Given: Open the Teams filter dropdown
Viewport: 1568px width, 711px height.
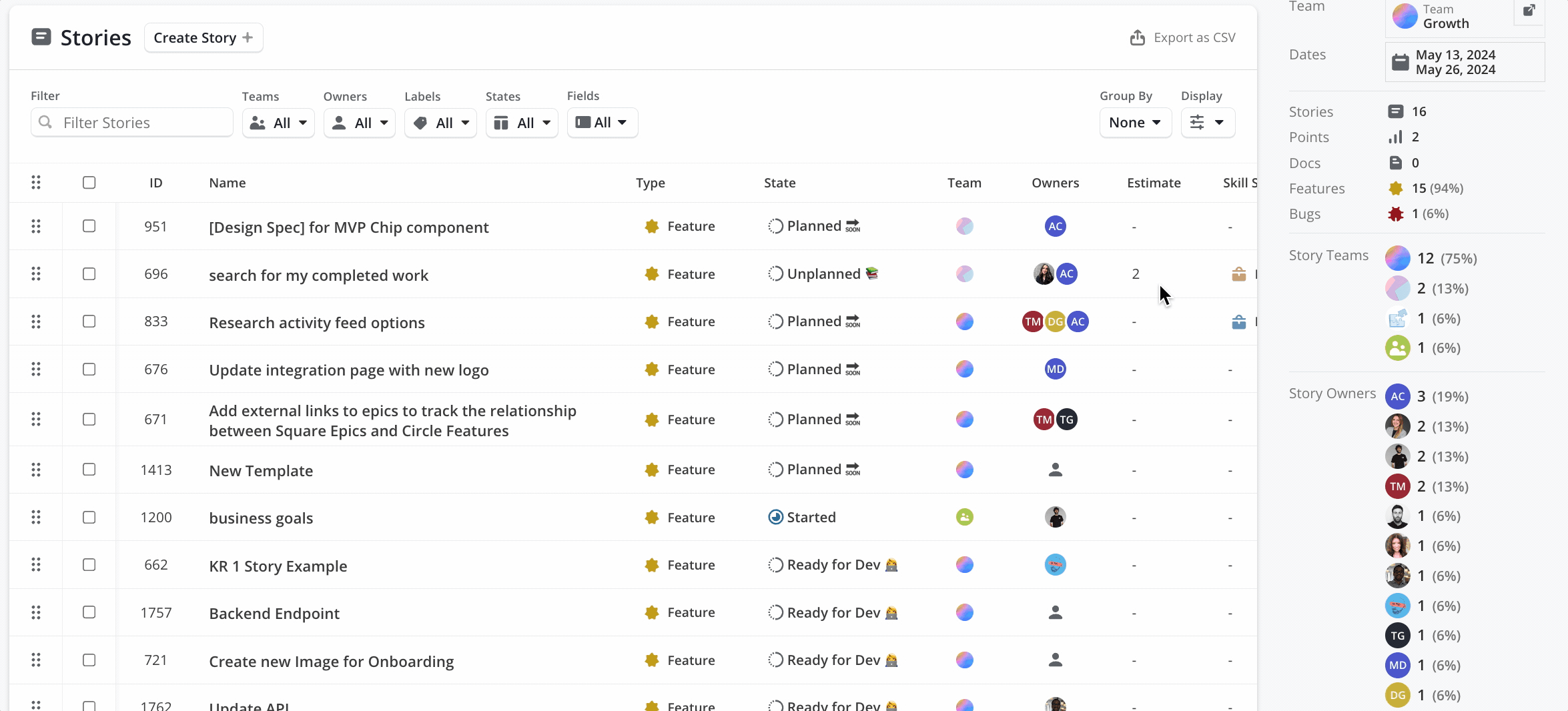Looking at the screenshot, I should (278, 123).
